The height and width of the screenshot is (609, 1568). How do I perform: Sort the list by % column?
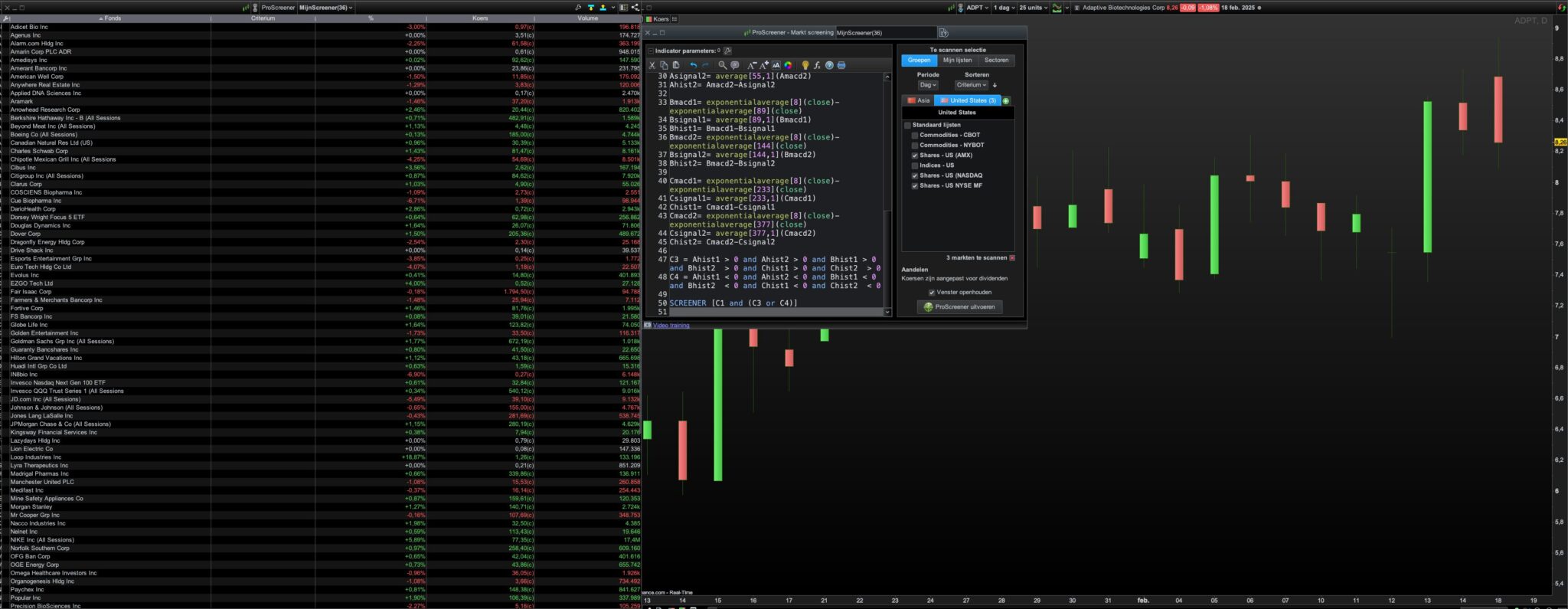(371, 18)
